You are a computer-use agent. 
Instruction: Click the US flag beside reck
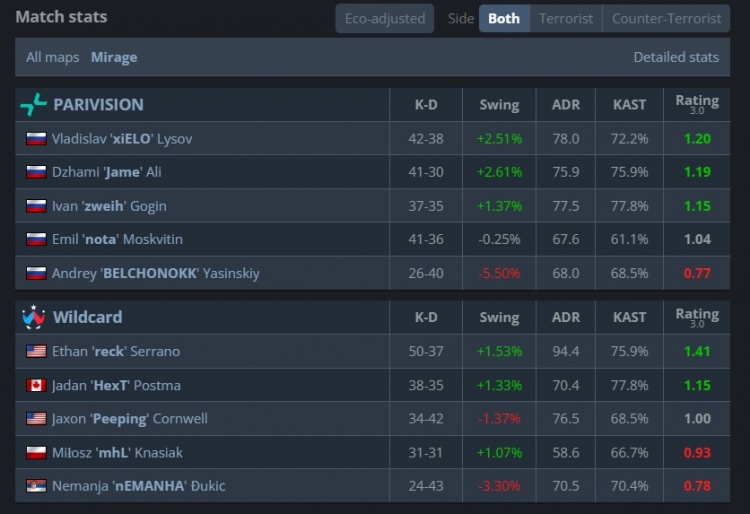[x=37, y=352]
